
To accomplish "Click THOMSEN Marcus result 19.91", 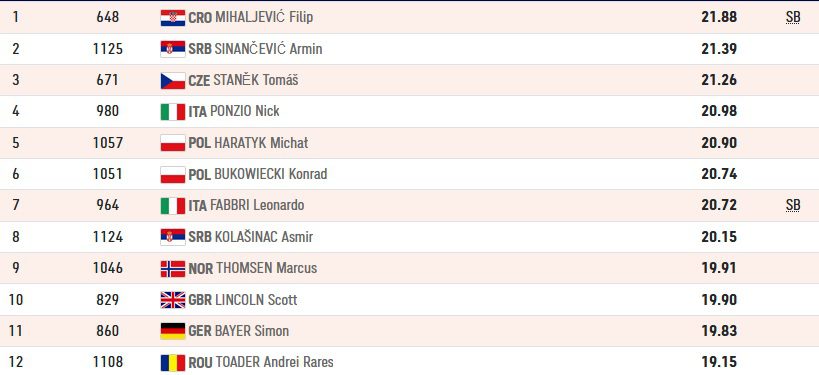I will [719, 268].
